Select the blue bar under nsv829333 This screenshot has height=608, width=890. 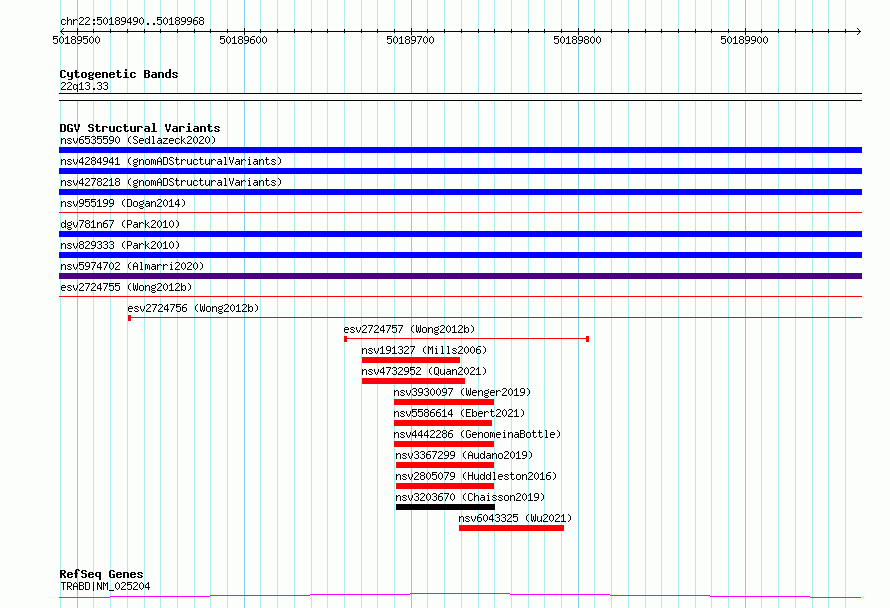(460, 255)
